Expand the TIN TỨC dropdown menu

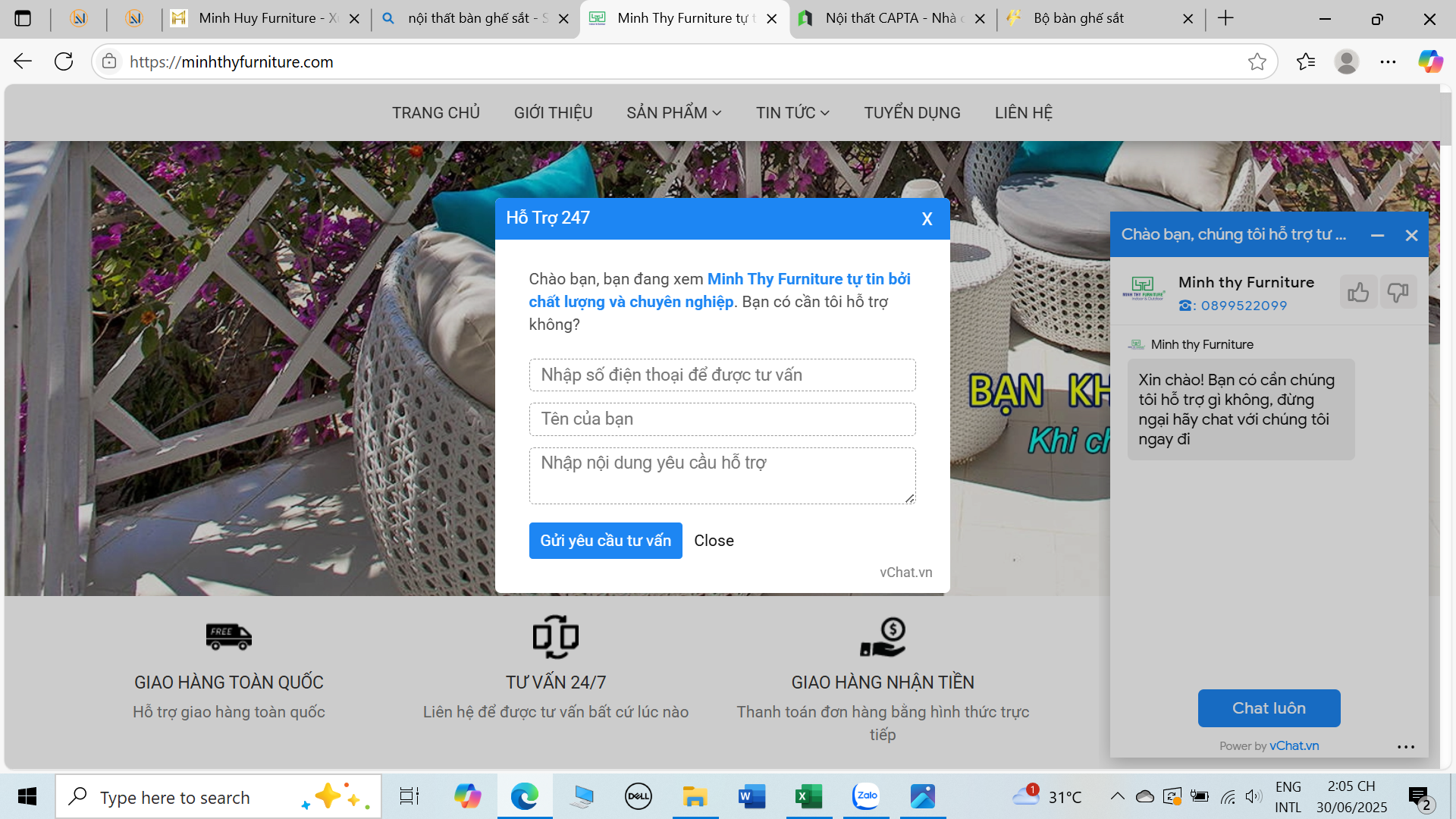792,113
